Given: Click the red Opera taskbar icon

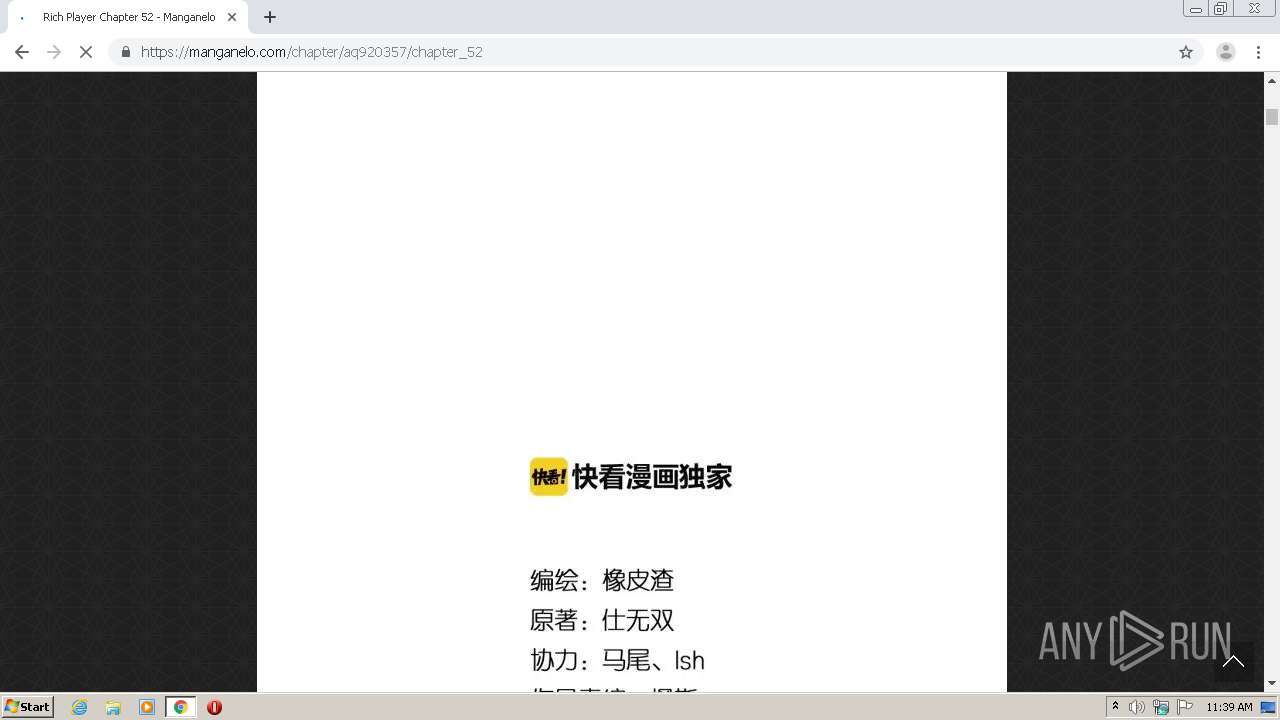Looking at the screenshot, I should point(214,707).
